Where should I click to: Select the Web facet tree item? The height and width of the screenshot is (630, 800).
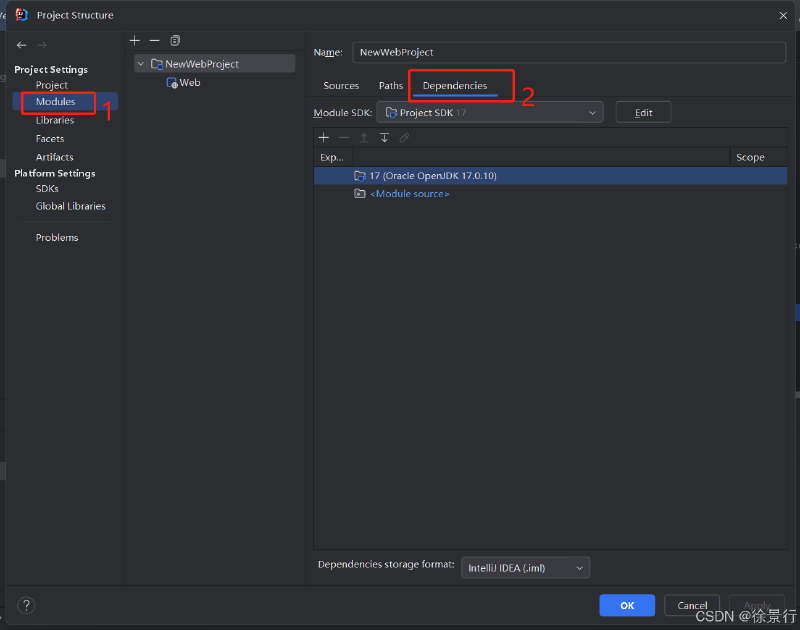184,83
